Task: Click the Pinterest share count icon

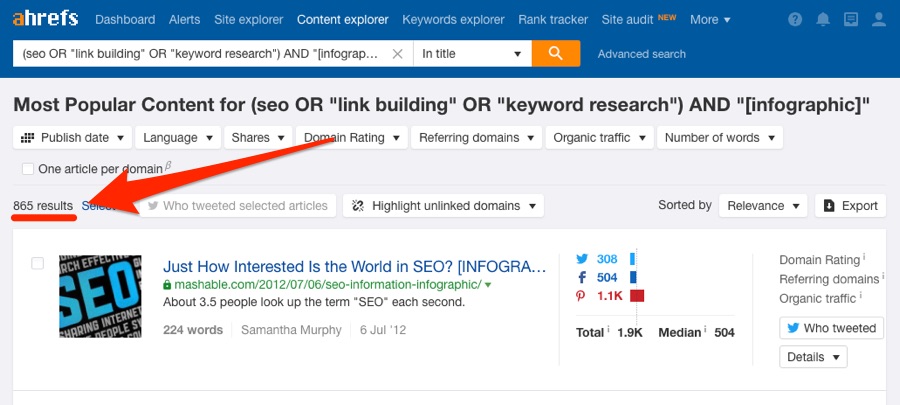Action: pyautogui.click(x=582, y=295)
